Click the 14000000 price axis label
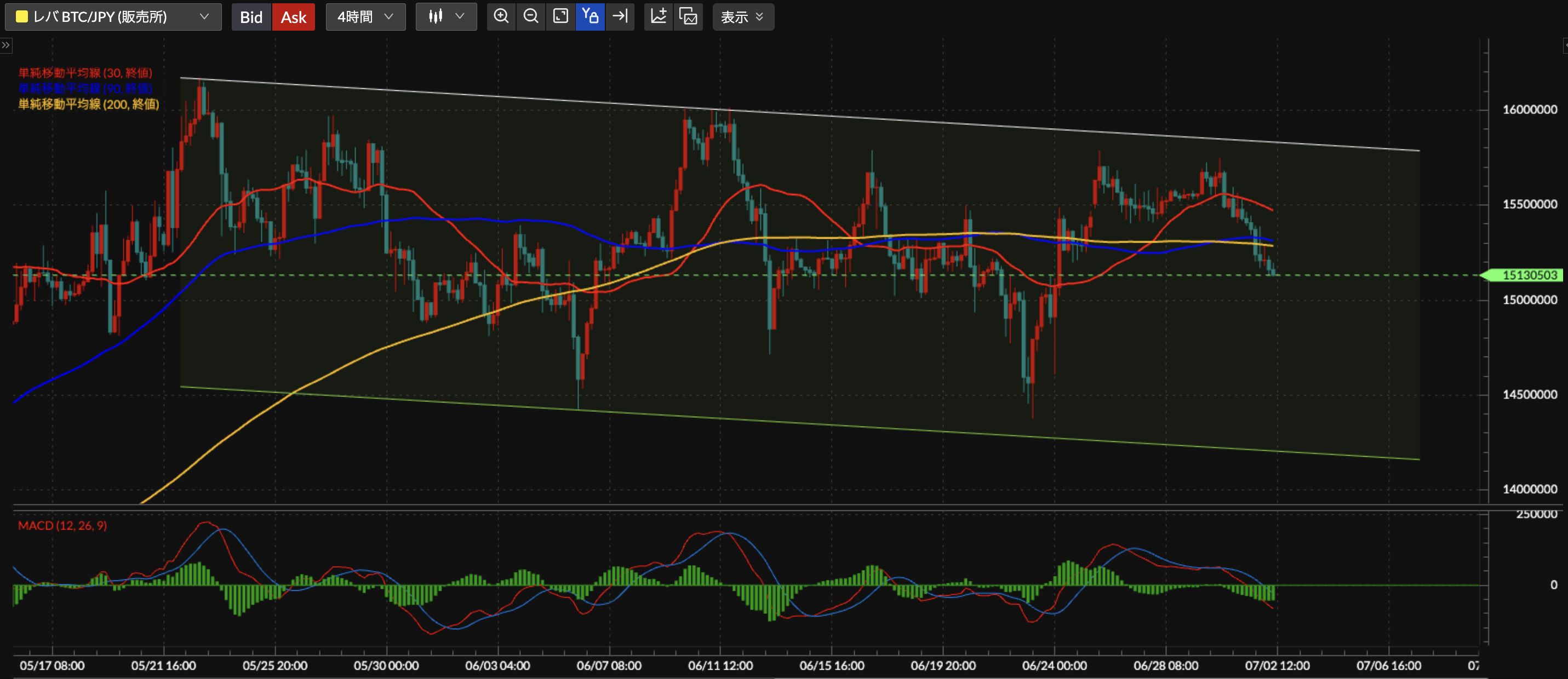This screenshot has height=679, width=1568. tap(1530, 489)
